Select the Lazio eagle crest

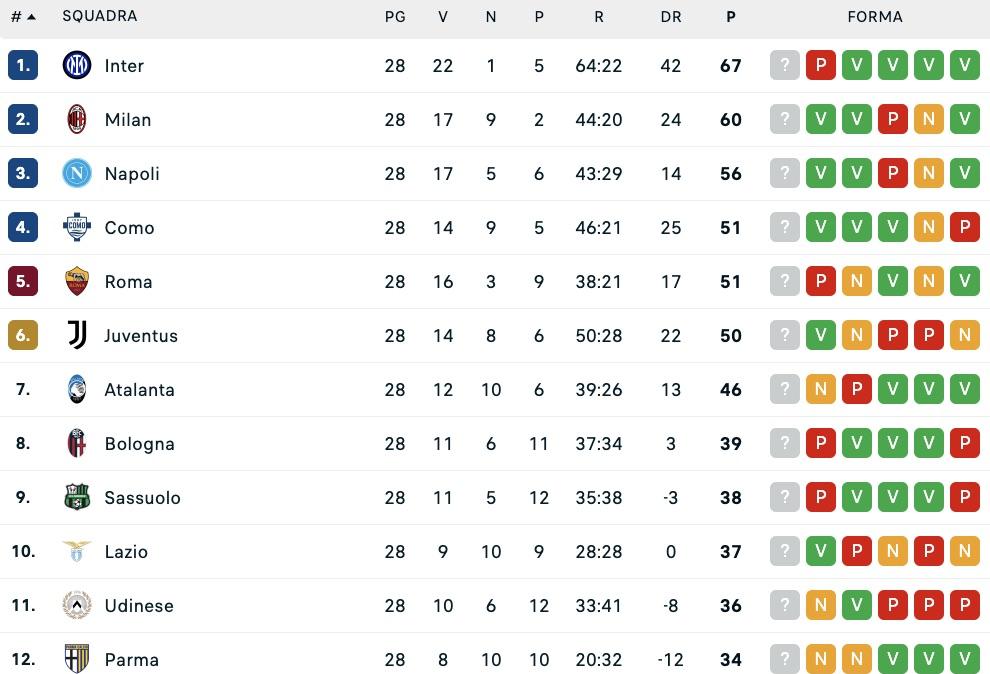tap(76, 552)
